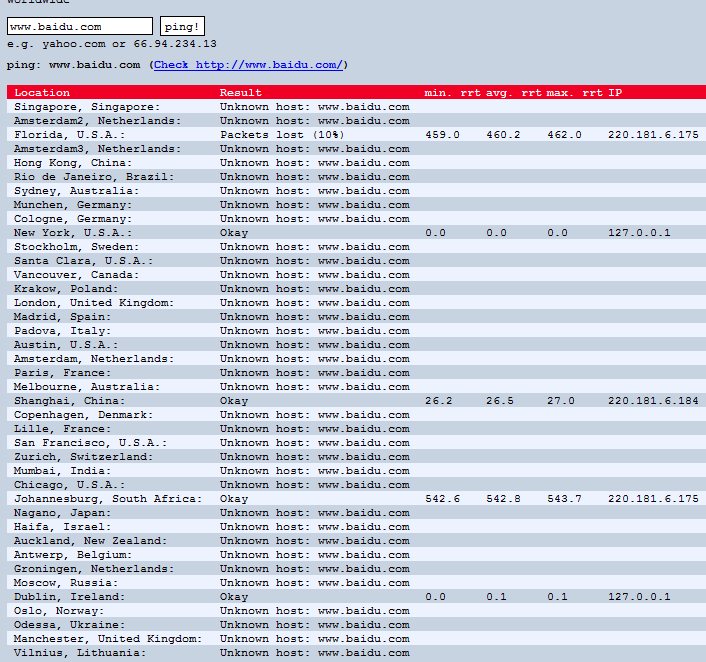706x662 pixels.
Task: Click the IP column header
Action: [615, 92]
